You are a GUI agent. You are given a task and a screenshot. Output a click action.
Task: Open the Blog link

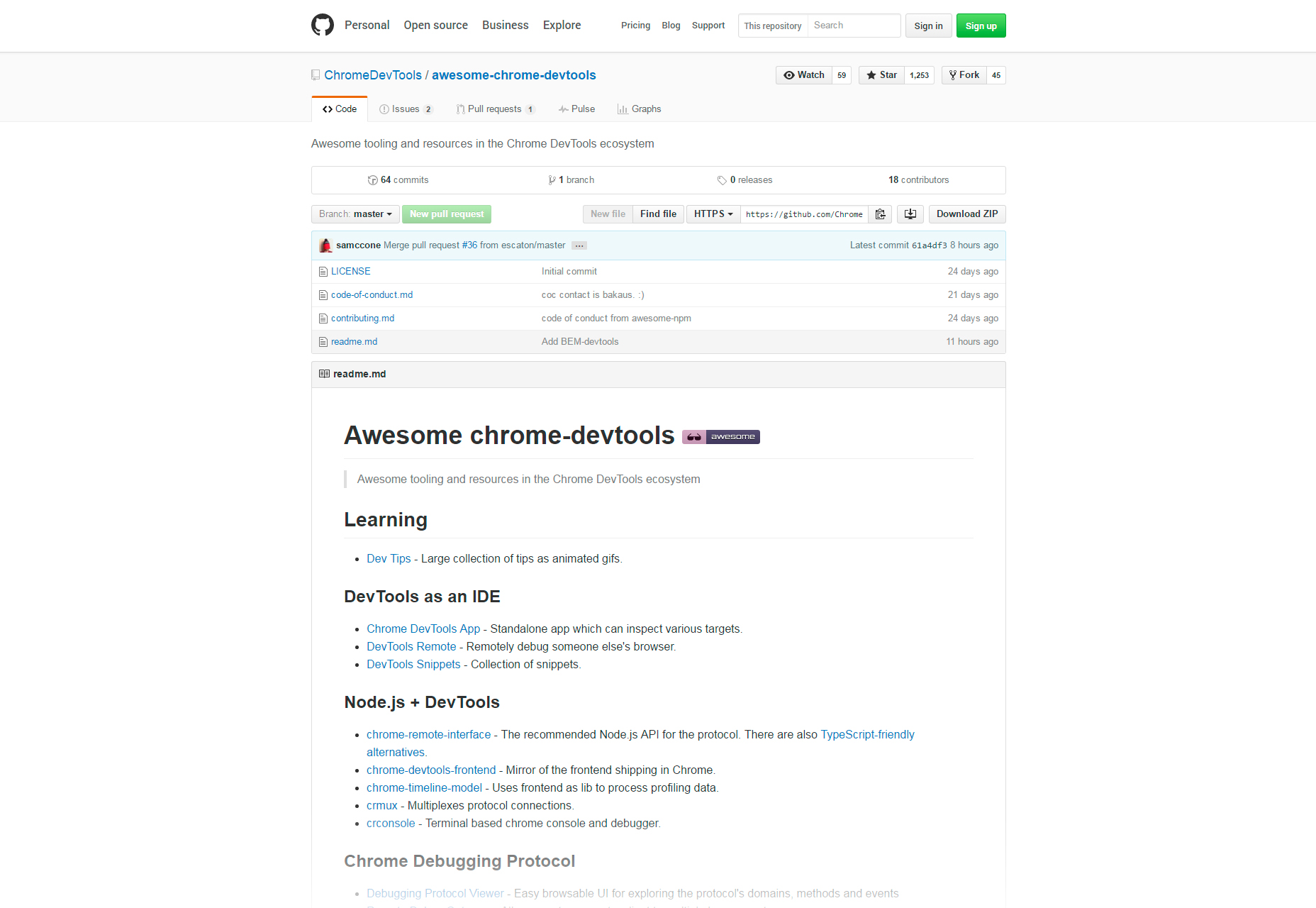coord(671,26)
